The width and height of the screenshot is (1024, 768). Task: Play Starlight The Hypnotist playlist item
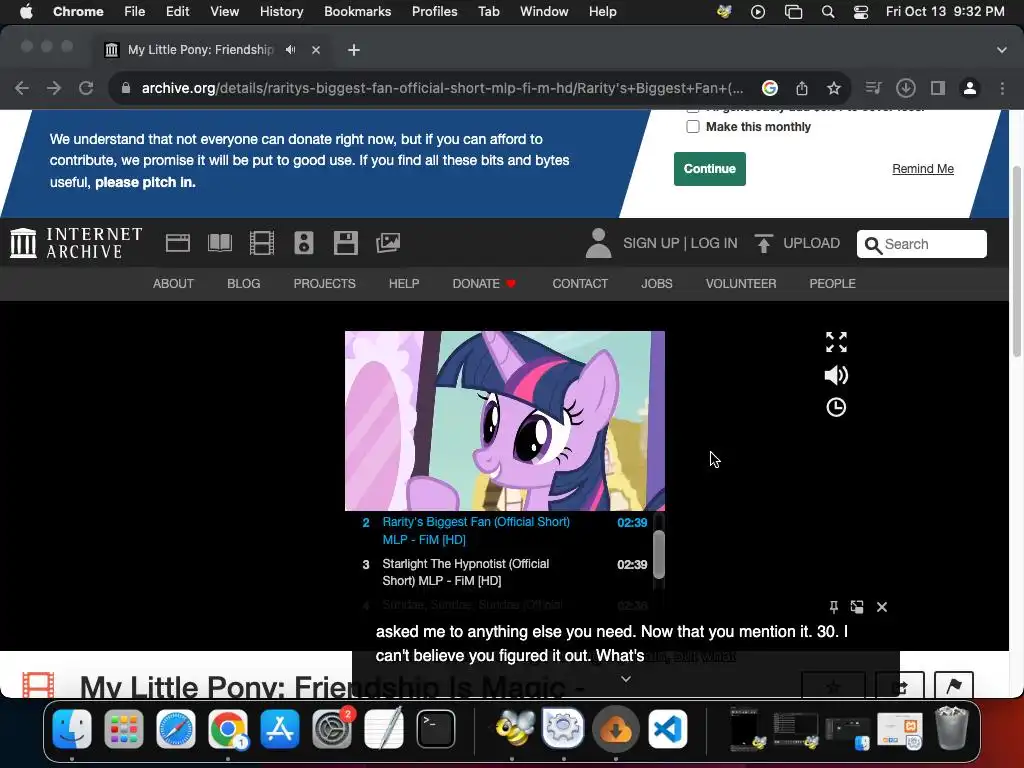click(504, 572)
